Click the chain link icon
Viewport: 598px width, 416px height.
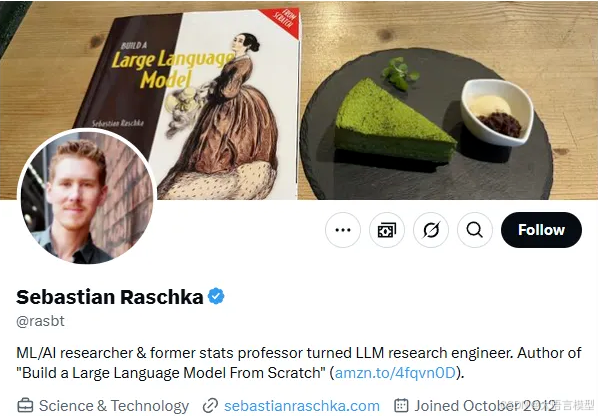point(210,406)
